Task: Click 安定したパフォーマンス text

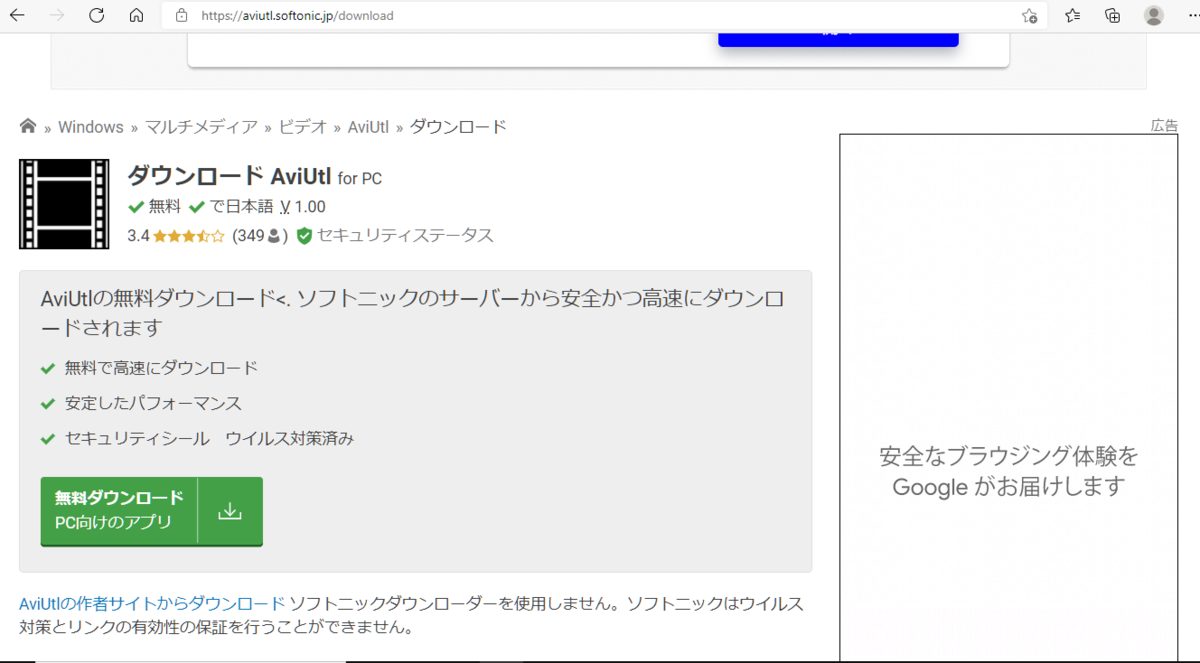Action: pyautogui.click(x=153, y=404)
